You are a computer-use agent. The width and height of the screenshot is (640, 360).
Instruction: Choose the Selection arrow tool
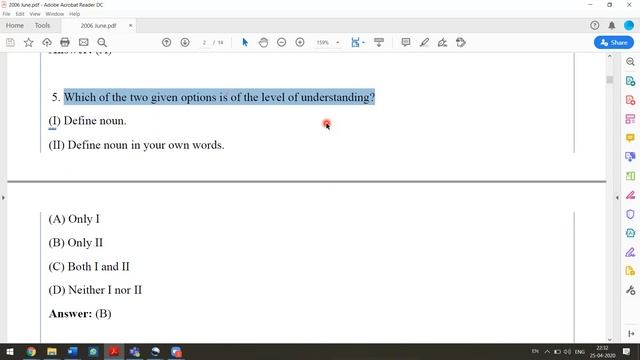pos(245,42)
